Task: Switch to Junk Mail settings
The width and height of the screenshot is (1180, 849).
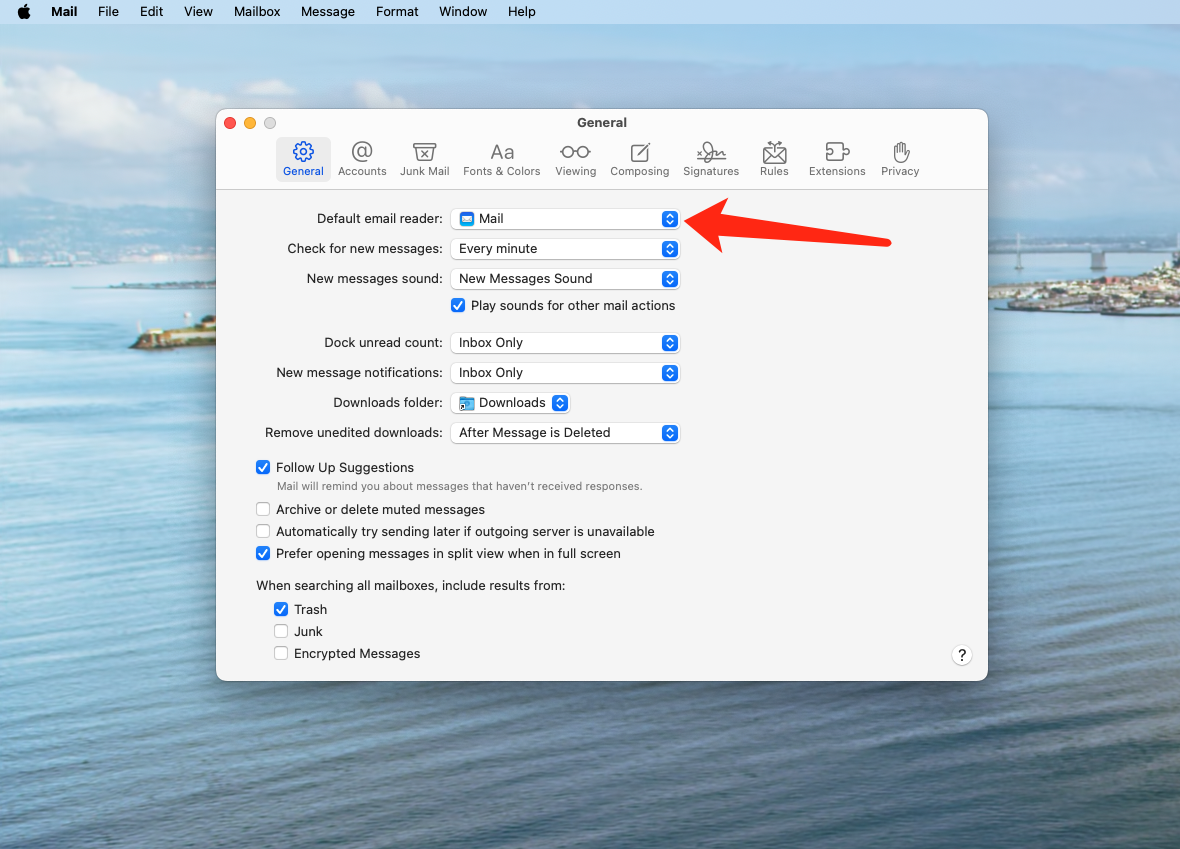Action: pos(424,159)
